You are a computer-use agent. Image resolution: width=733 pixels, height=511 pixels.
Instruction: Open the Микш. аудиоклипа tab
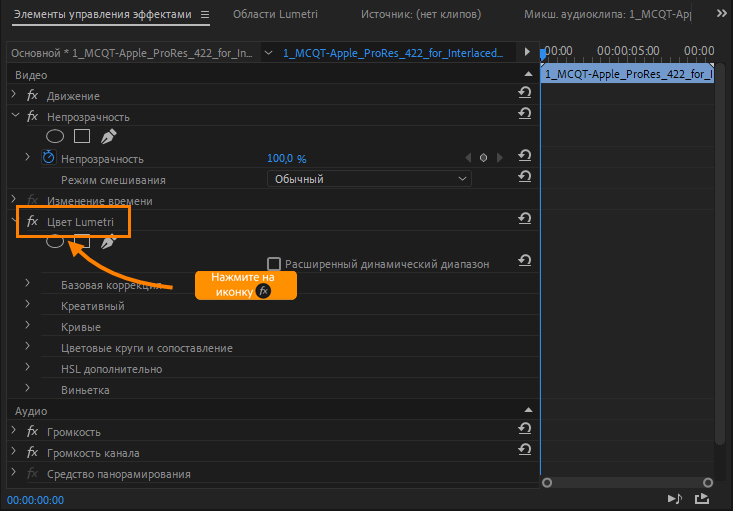click(x=607, y=14)
